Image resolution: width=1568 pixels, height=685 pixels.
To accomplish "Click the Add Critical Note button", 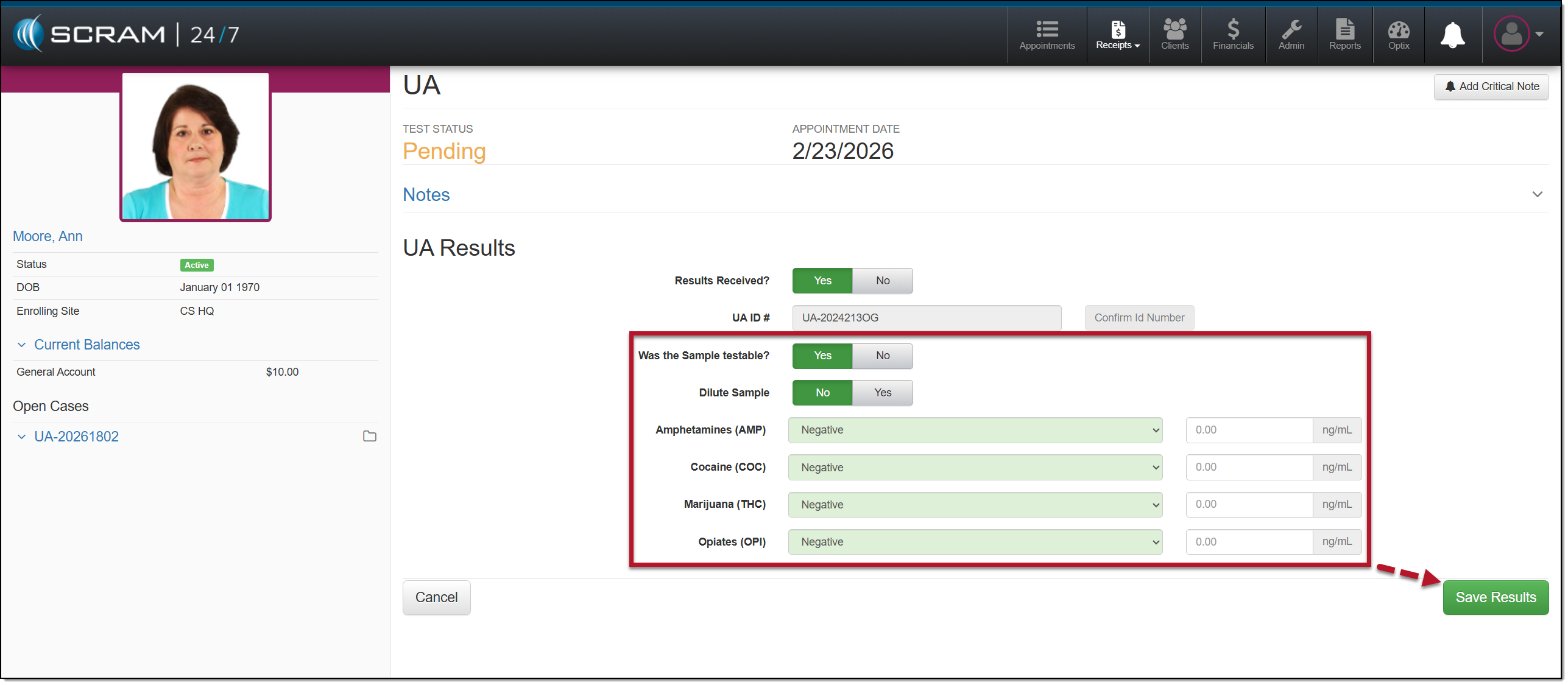I will click(x=1491, y=86).
